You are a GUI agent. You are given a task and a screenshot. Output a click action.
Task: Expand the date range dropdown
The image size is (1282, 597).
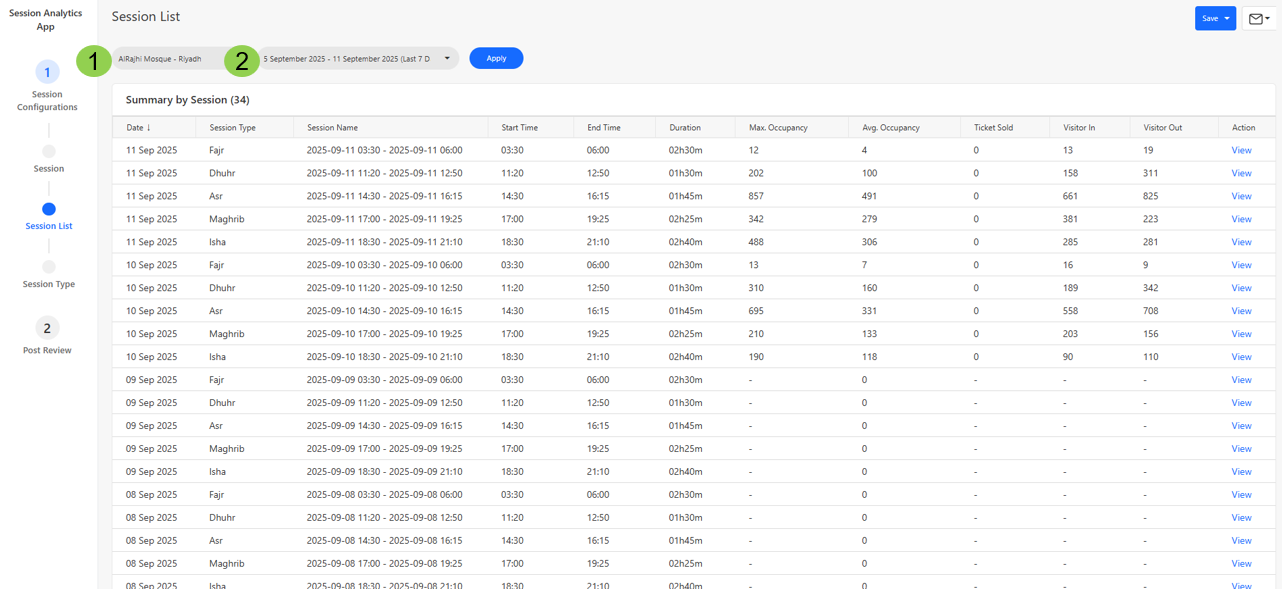point(447,59)
